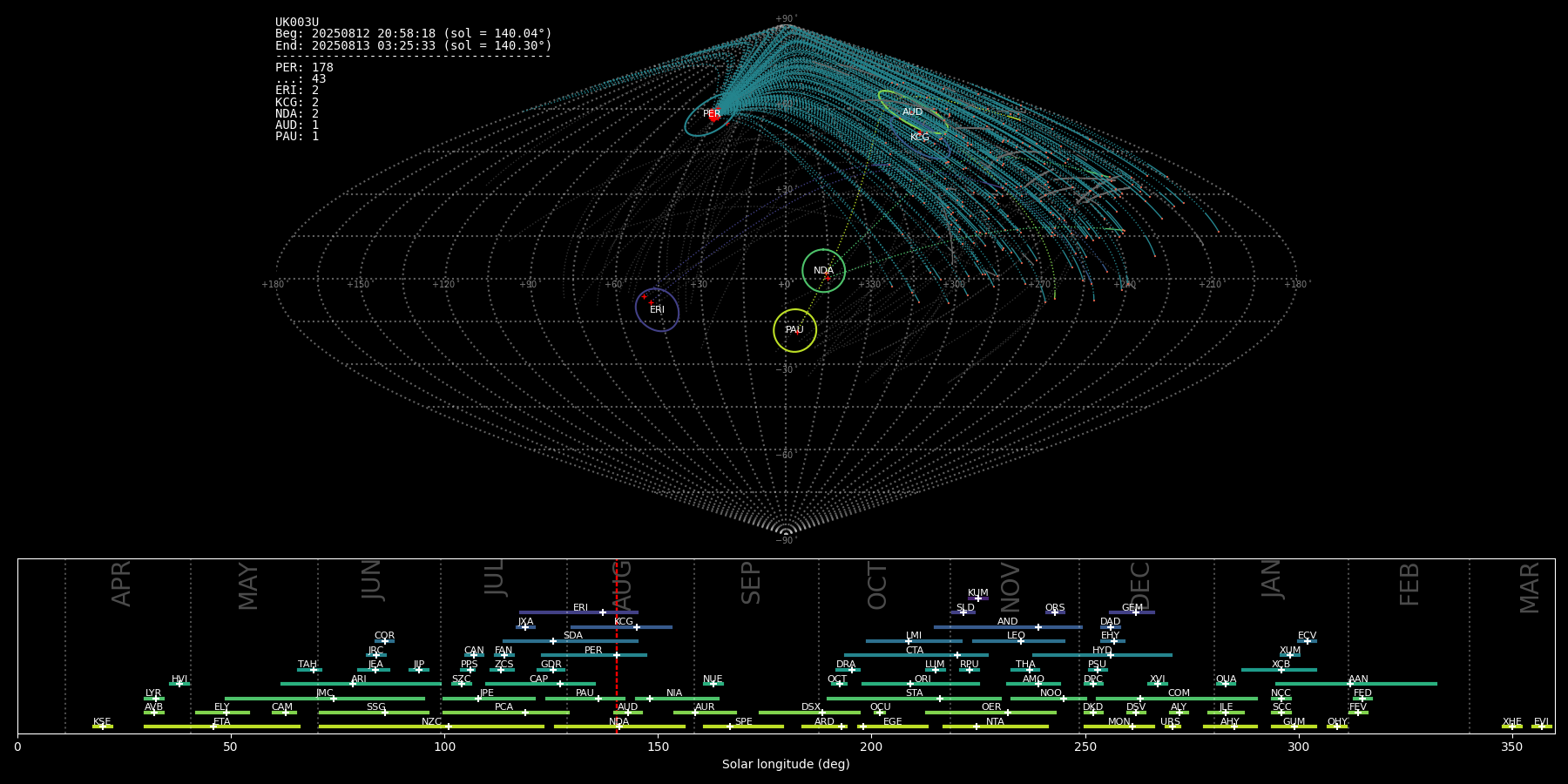
Task: Click the 'Solar longitude (deg)' axis title
Action: 786,764
